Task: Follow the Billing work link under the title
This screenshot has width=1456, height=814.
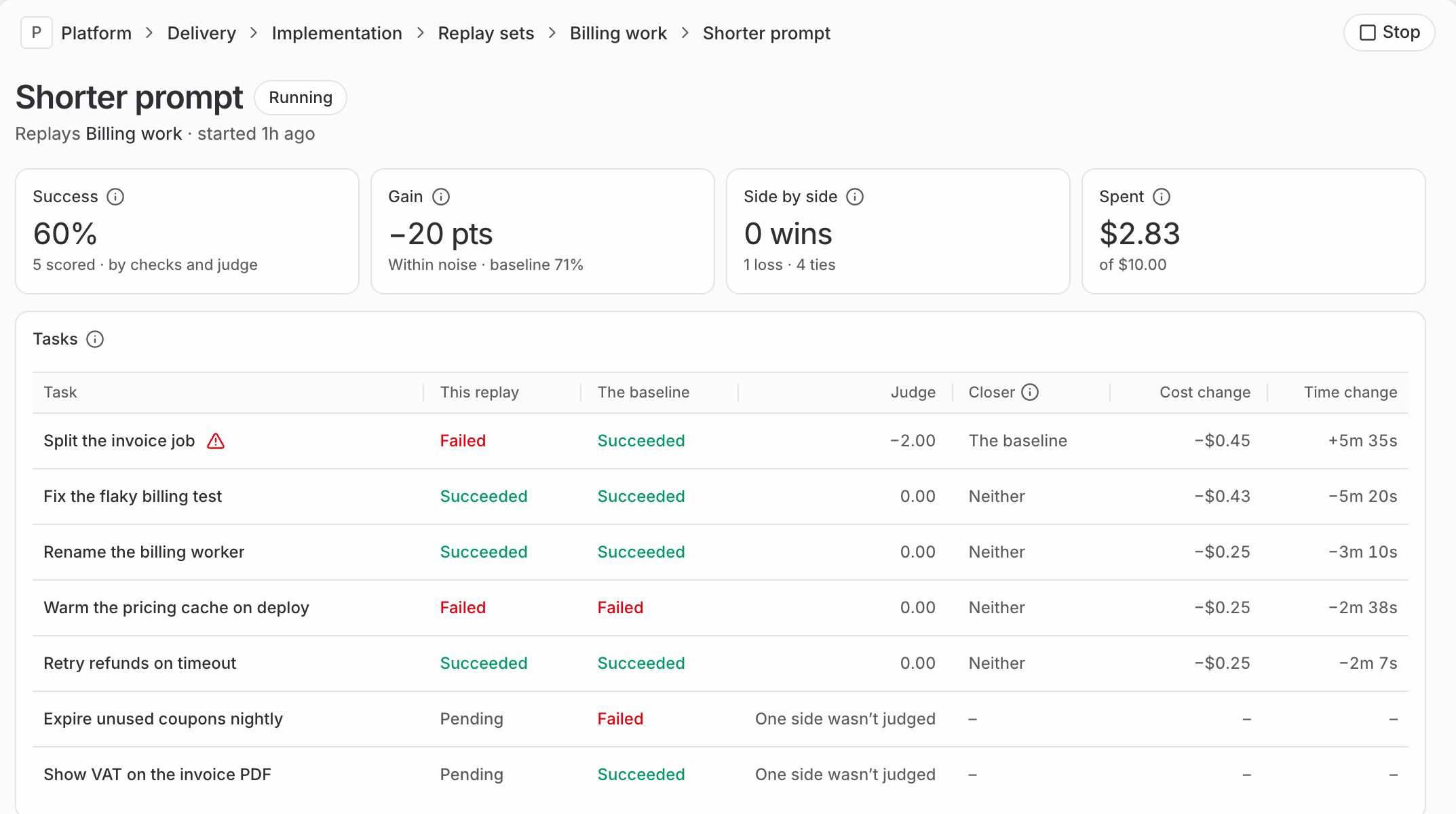Action: click(134, 134)
